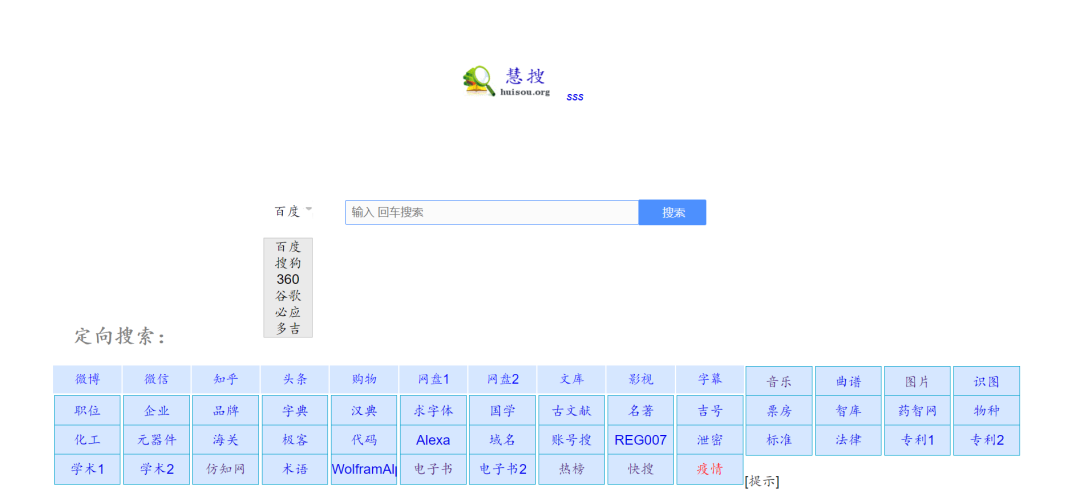Open the Alexa search button

click(x=433, y=440)
